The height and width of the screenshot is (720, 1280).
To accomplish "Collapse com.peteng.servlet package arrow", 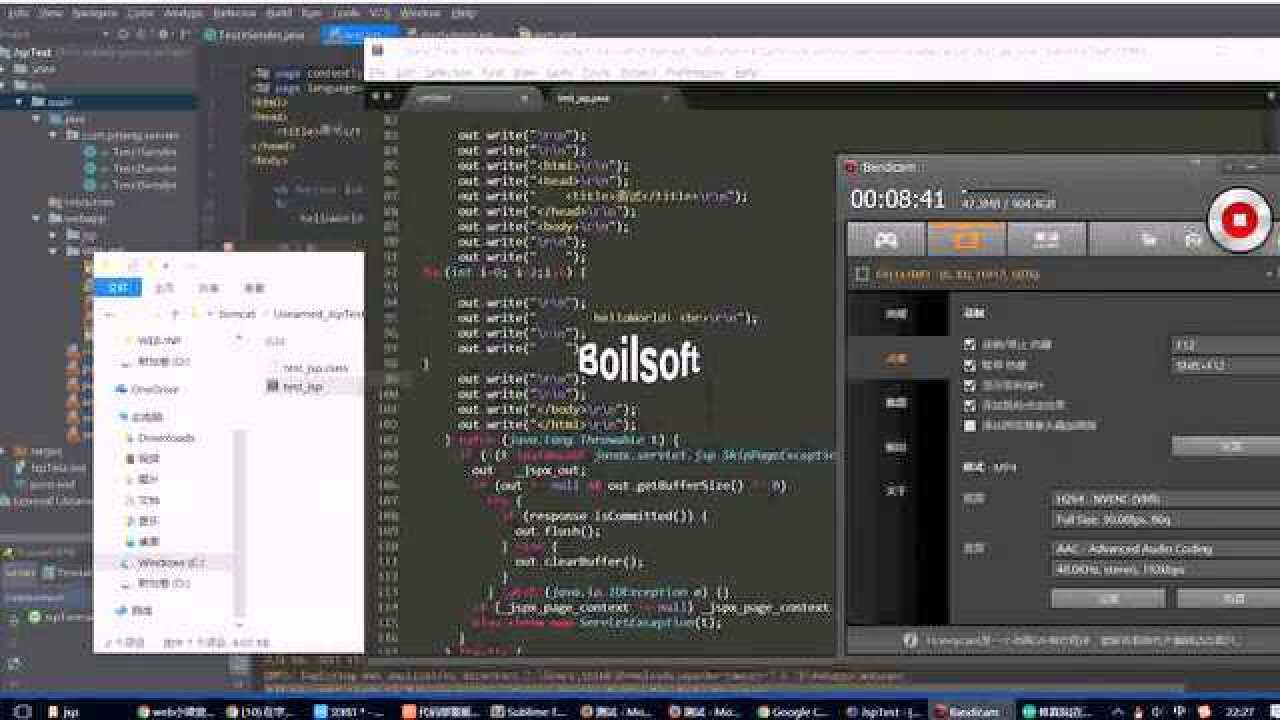I will coord(53,134).
